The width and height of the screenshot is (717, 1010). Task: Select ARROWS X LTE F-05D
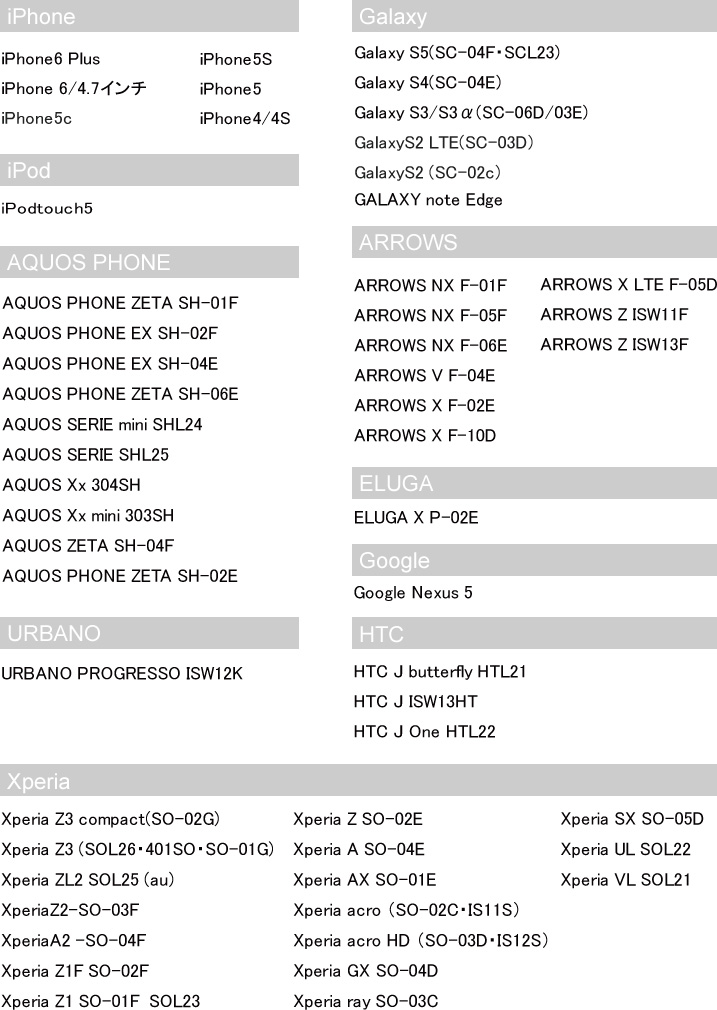(x=628, y=285)
